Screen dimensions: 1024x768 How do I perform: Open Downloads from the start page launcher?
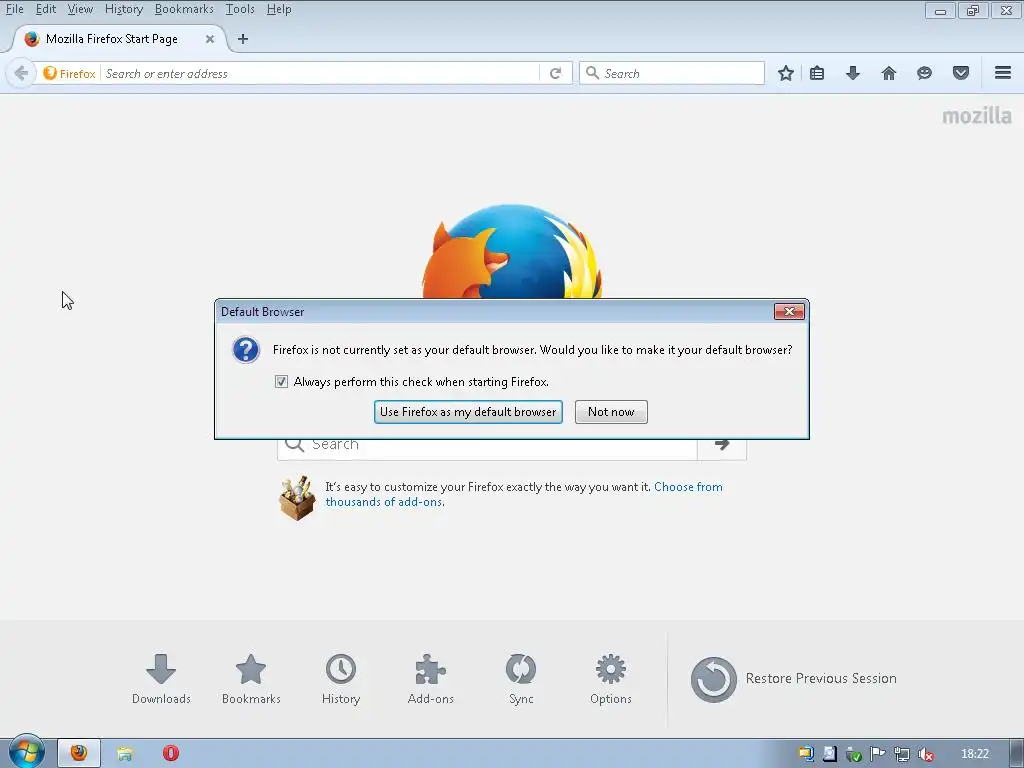click(161, 679)
